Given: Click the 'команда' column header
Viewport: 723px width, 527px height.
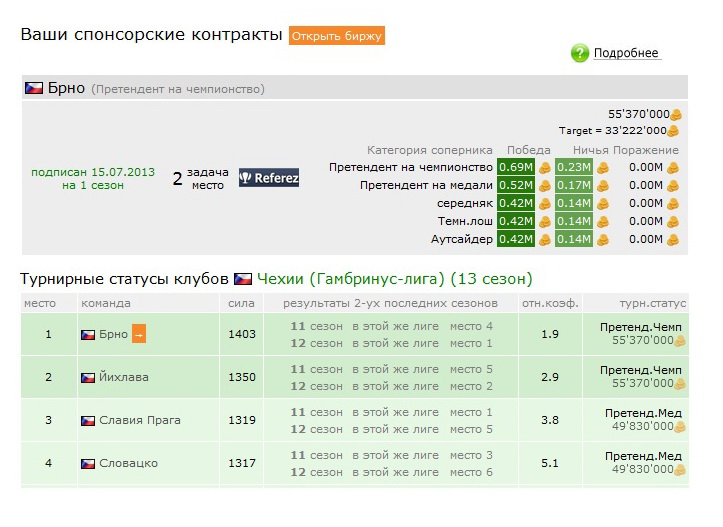Looking at the screenshot, I should [x=106, y=303].
